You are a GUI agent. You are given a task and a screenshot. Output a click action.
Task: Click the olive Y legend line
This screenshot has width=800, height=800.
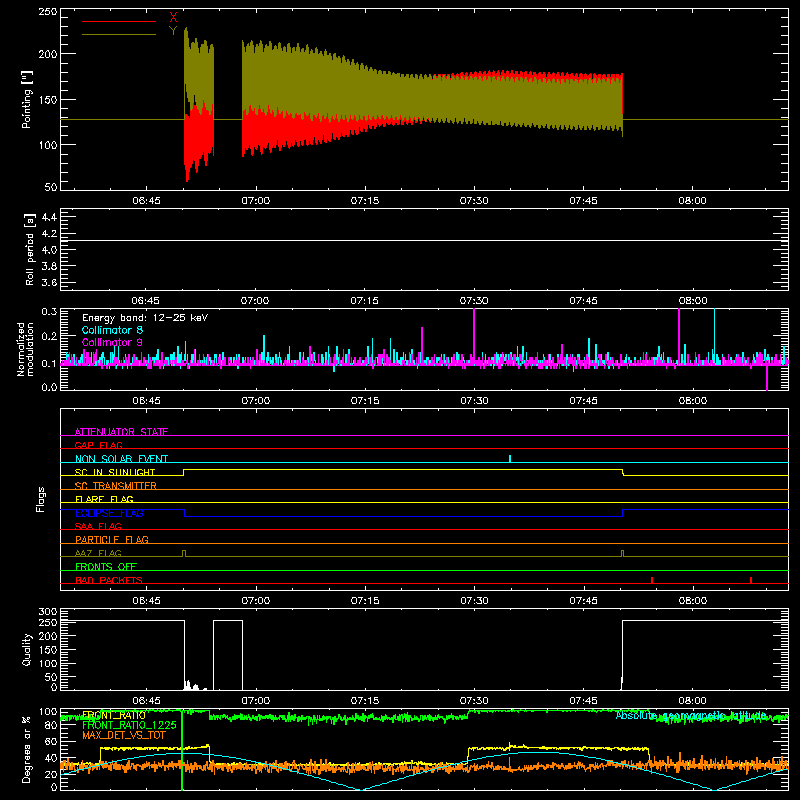[x=119, y=34]
